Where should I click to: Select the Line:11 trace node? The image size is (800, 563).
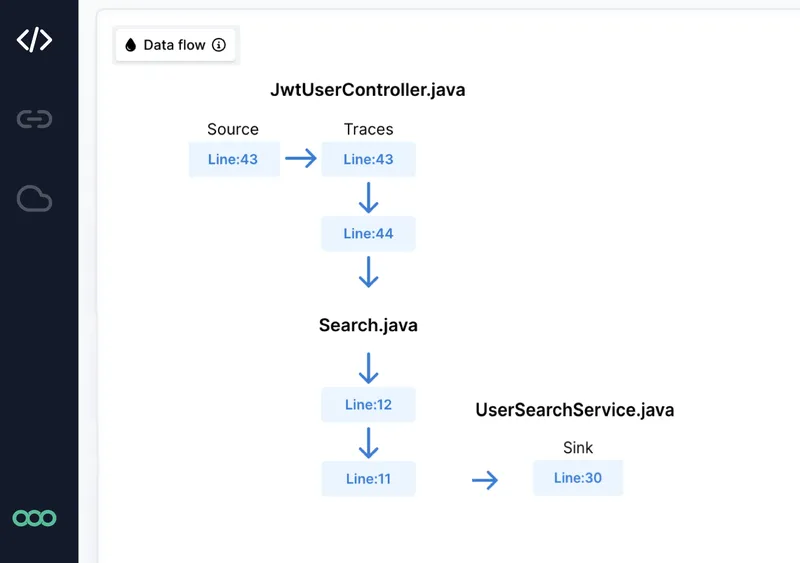point(368,478)
